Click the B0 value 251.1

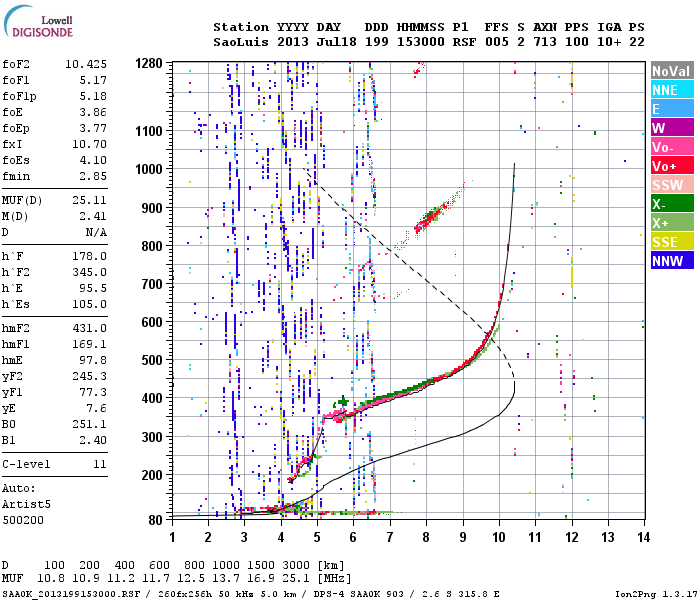[x=89, y=424]
